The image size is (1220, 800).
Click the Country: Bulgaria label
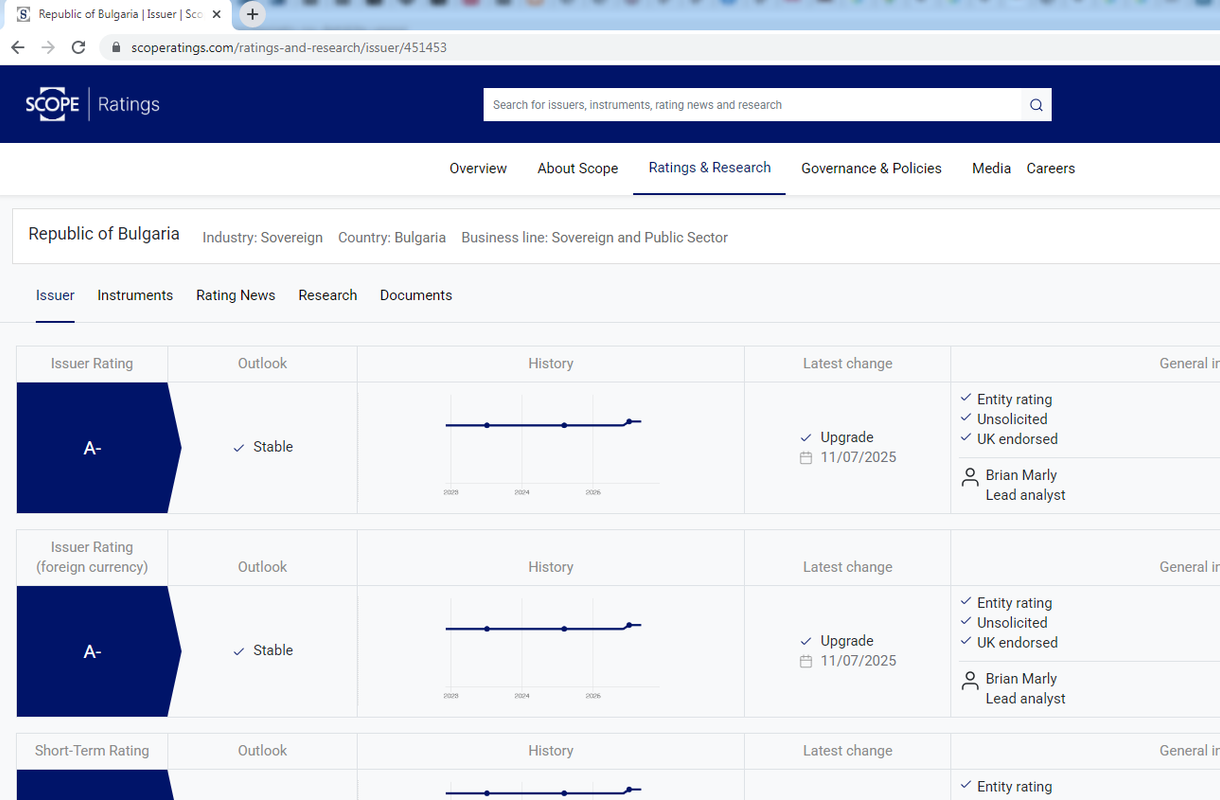click(x=392, y=238)
